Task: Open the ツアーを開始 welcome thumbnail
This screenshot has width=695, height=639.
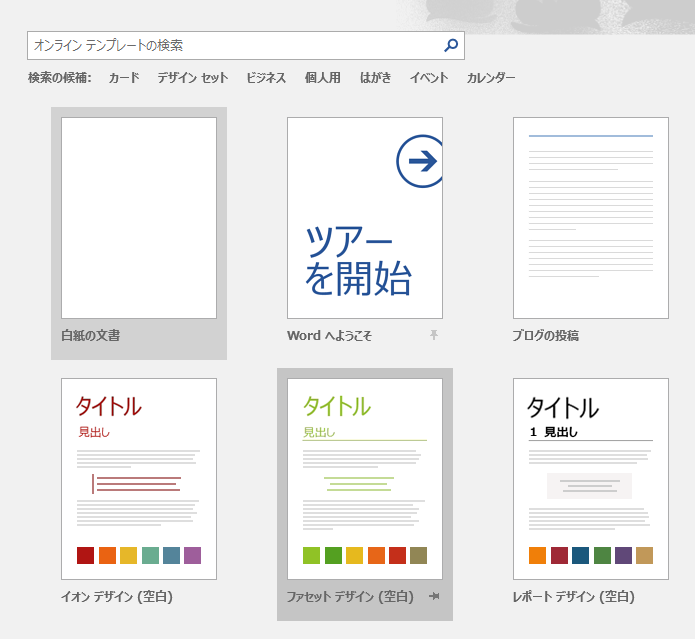Action: pyautogui.click(x=365, y=218)
